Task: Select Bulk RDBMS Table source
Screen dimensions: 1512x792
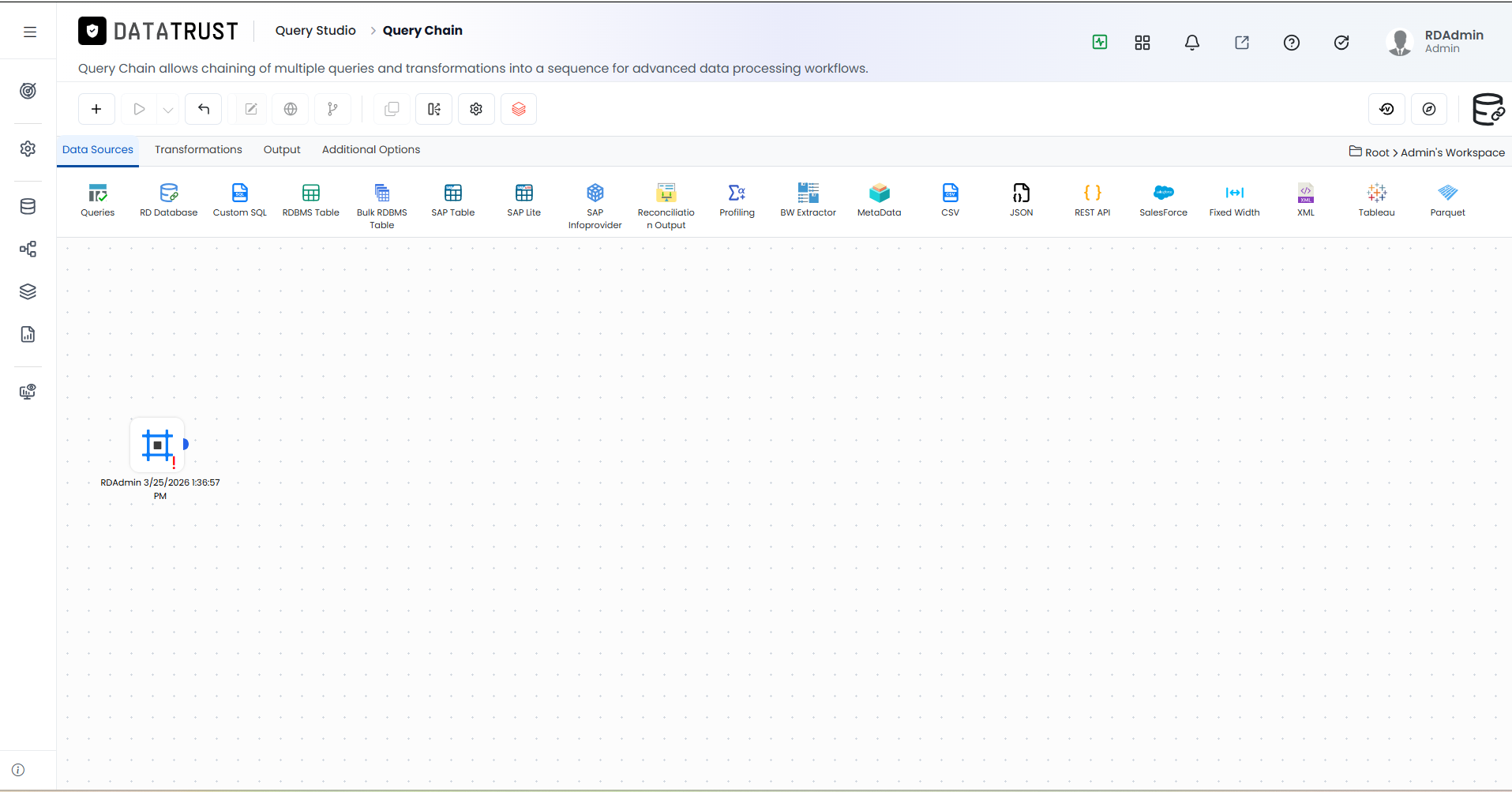Action: click(382, 206)
